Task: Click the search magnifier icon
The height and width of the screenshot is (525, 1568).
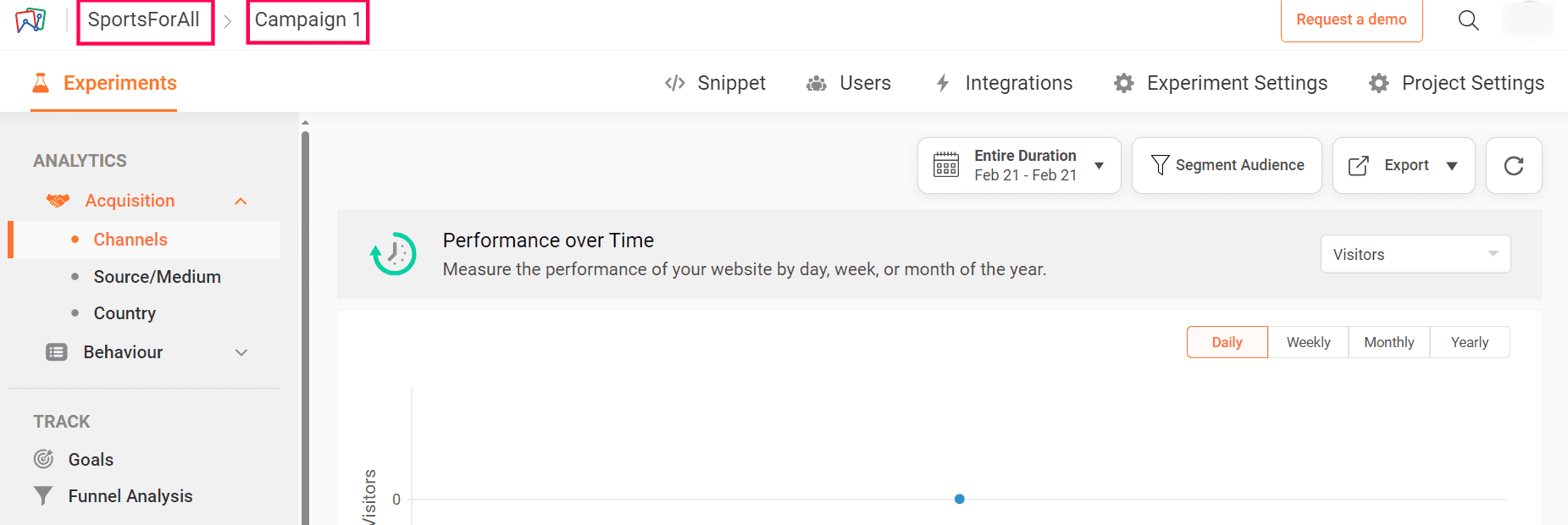Action: [1468, 20]
